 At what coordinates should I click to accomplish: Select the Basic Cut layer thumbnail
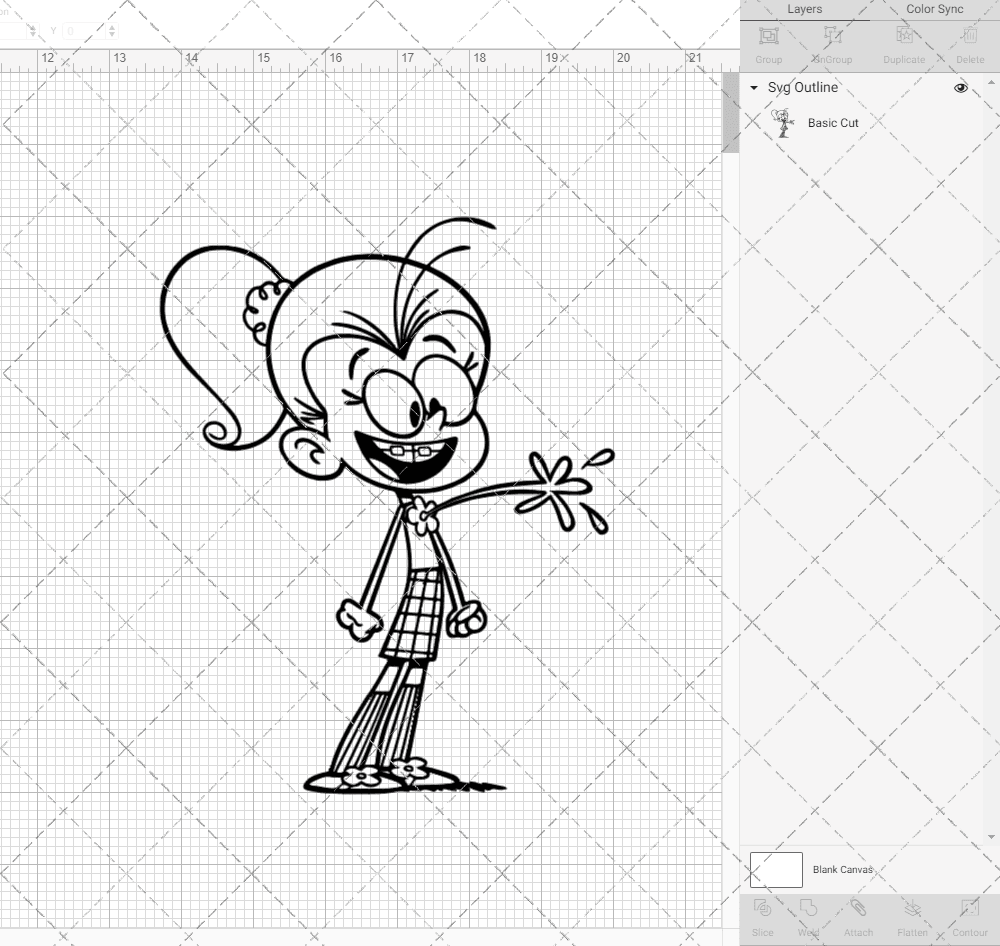point(783,123)
